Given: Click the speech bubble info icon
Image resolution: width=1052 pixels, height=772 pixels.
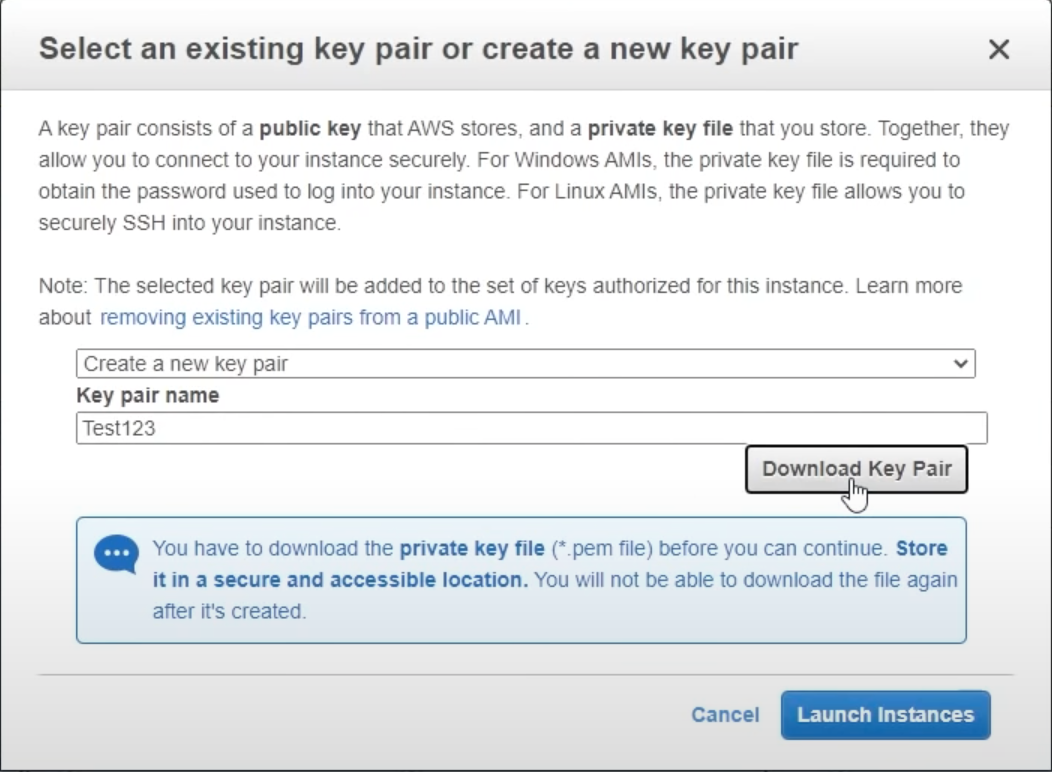Looking at the screenshot, I should [116, 553].
